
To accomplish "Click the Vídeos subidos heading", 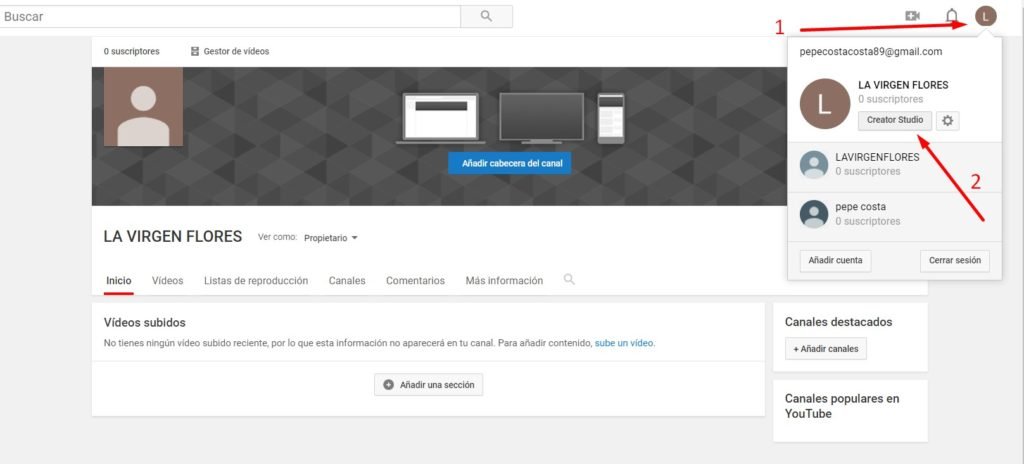I will coord(145,322).
